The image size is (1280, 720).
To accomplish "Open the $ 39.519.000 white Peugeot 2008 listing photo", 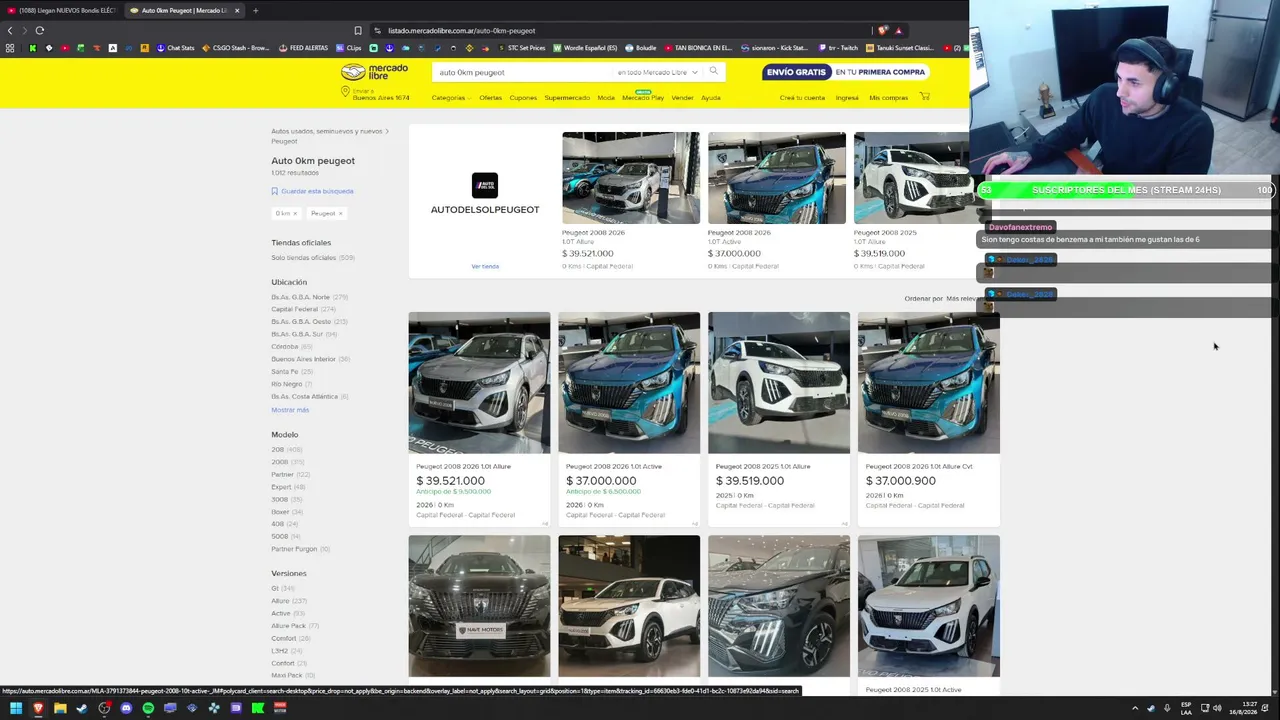I will coord(779,383).
